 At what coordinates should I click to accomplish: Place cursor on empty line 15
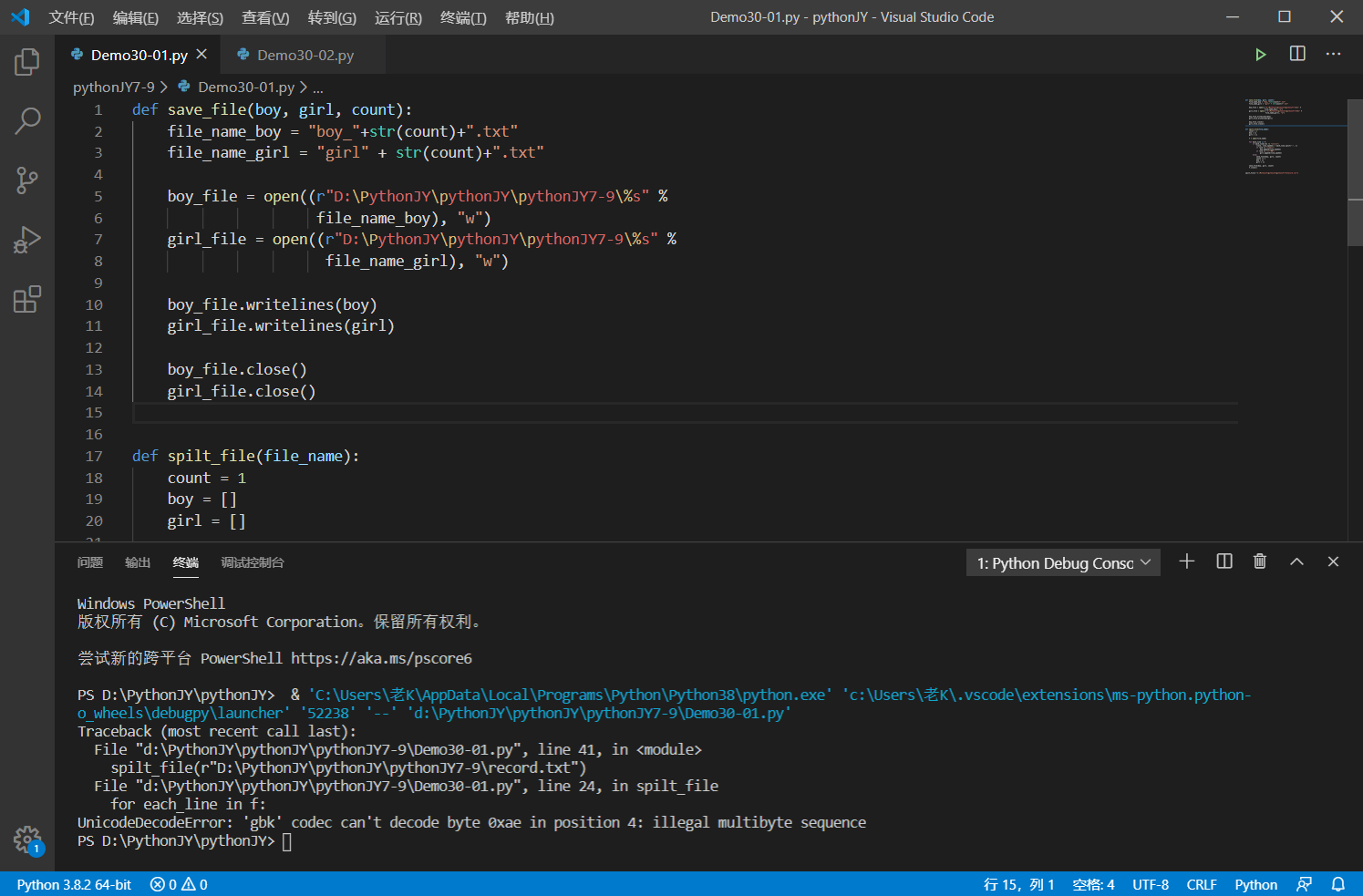[x=684, y=413]
